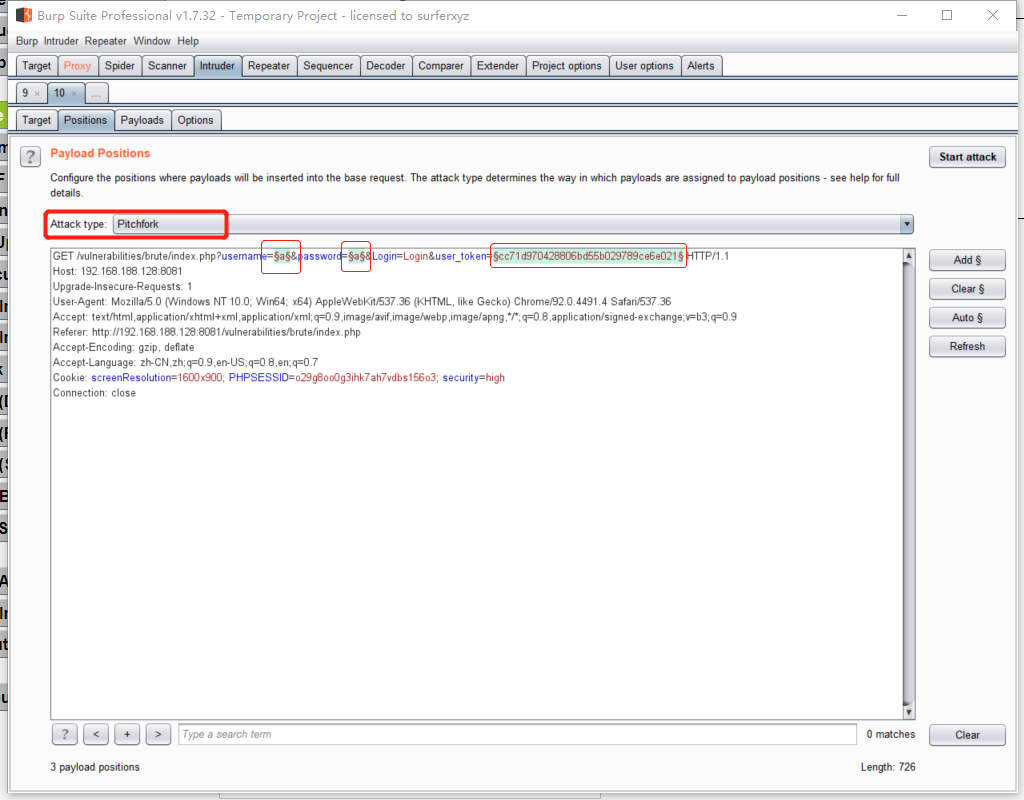The height and width of the screenshot is (800, 1024).
Task: Switch to the Extender tab
Action: point(498,66)
